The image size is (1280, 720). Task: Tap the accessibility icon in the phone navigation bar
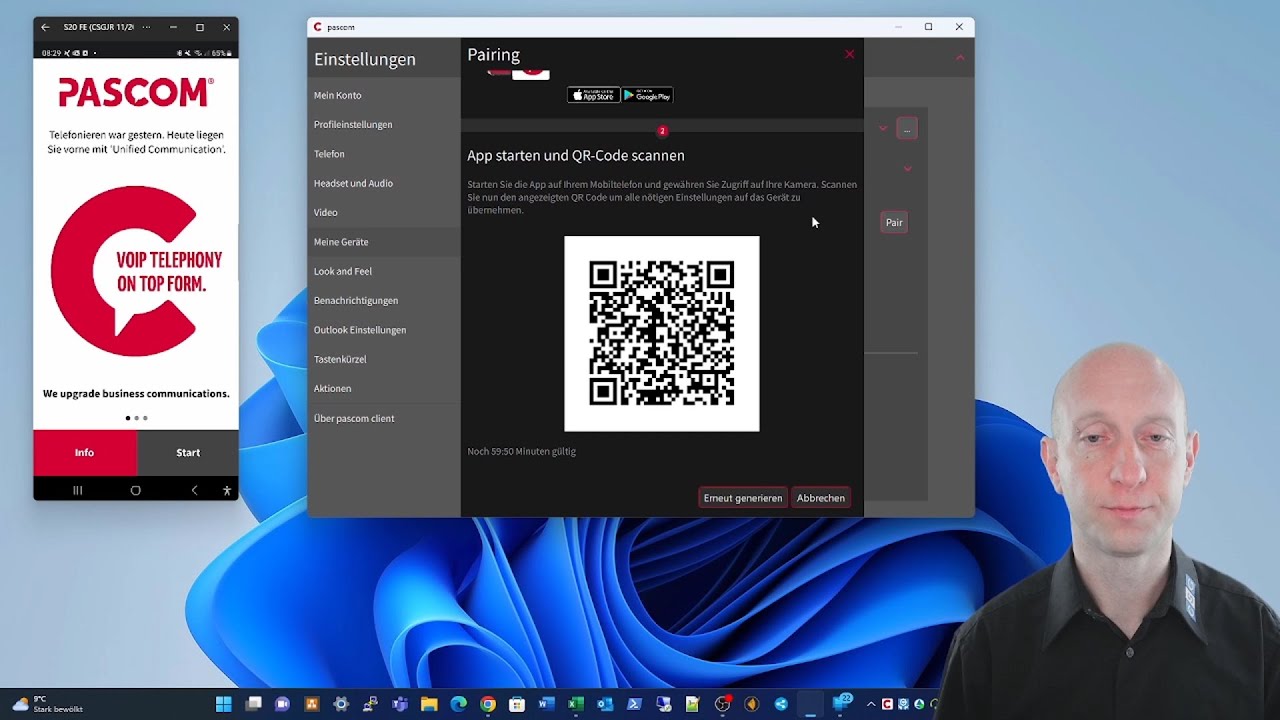(x=227, y=490)
